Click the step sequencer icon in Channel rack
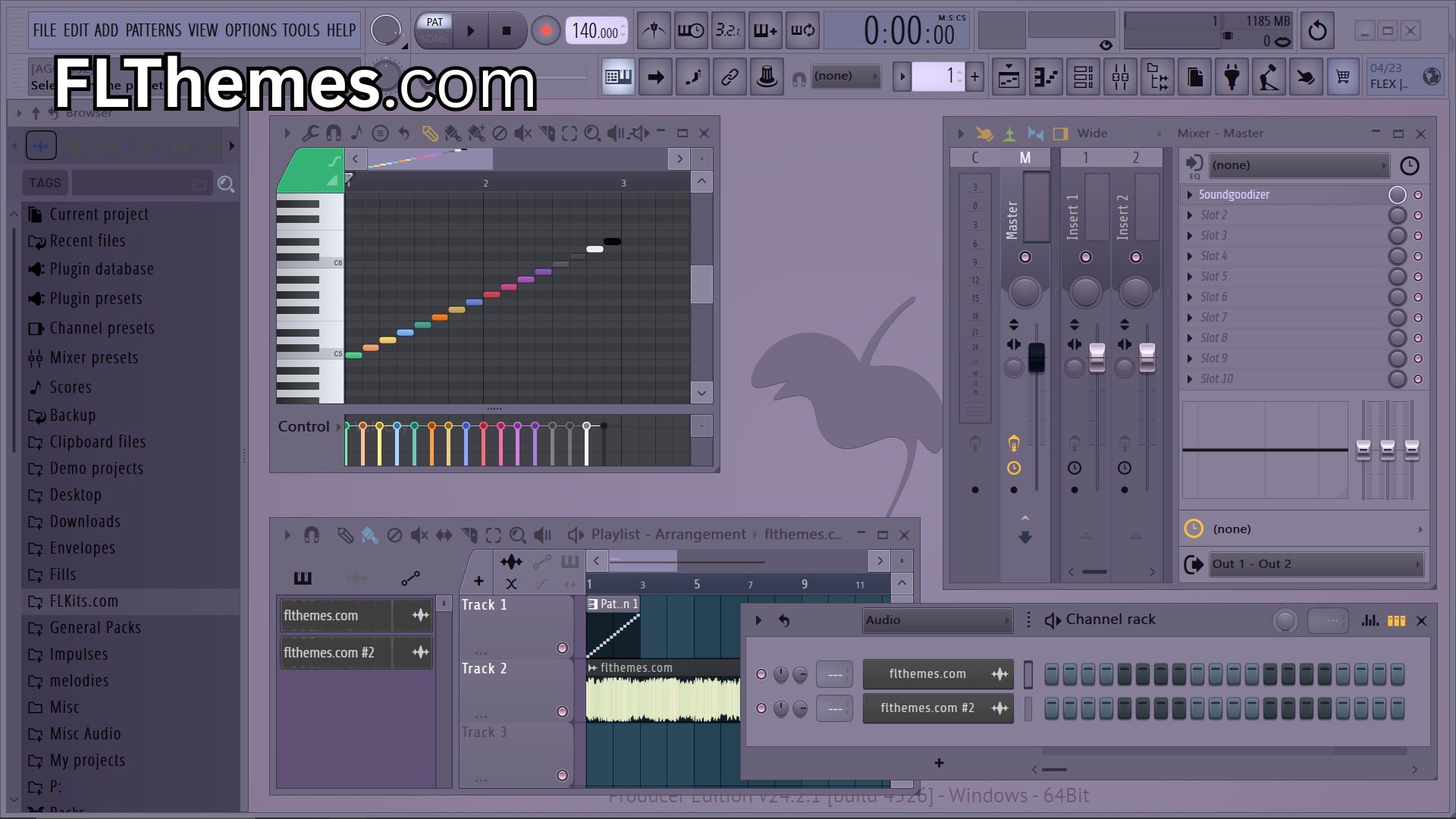1456x819 pixels. click(x=1396, y=620)
